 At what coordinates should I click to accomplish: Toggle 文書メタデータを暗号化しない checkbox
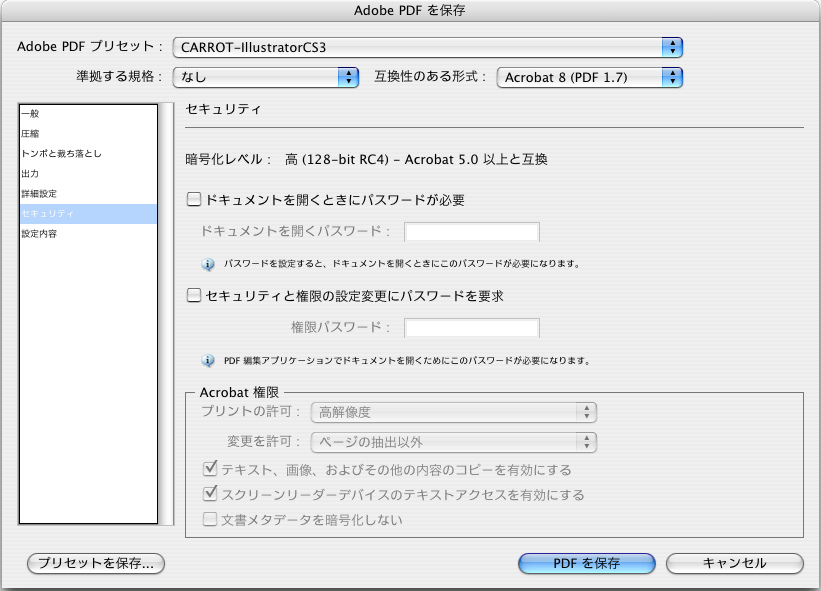tap(210, 519)
